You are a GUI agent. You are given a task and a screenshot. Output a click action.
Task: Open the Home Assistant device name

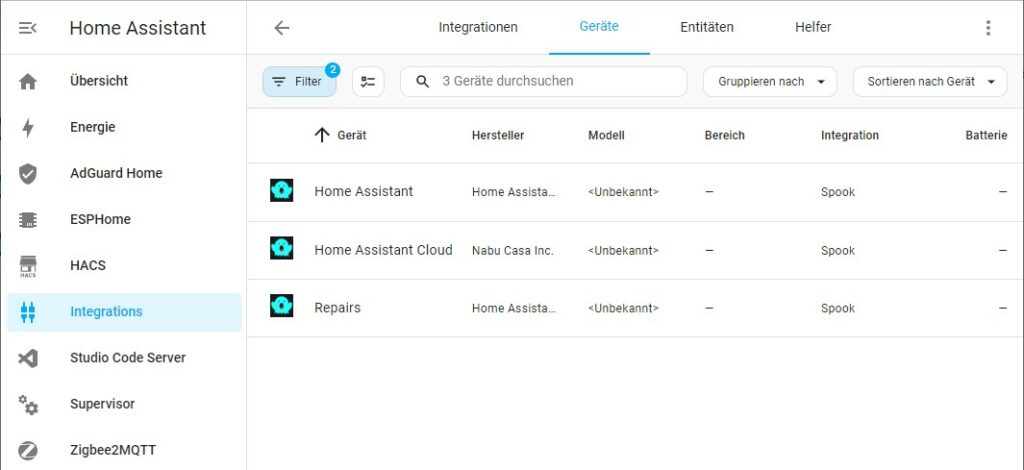pyautogui.click(x=364, y=191)
